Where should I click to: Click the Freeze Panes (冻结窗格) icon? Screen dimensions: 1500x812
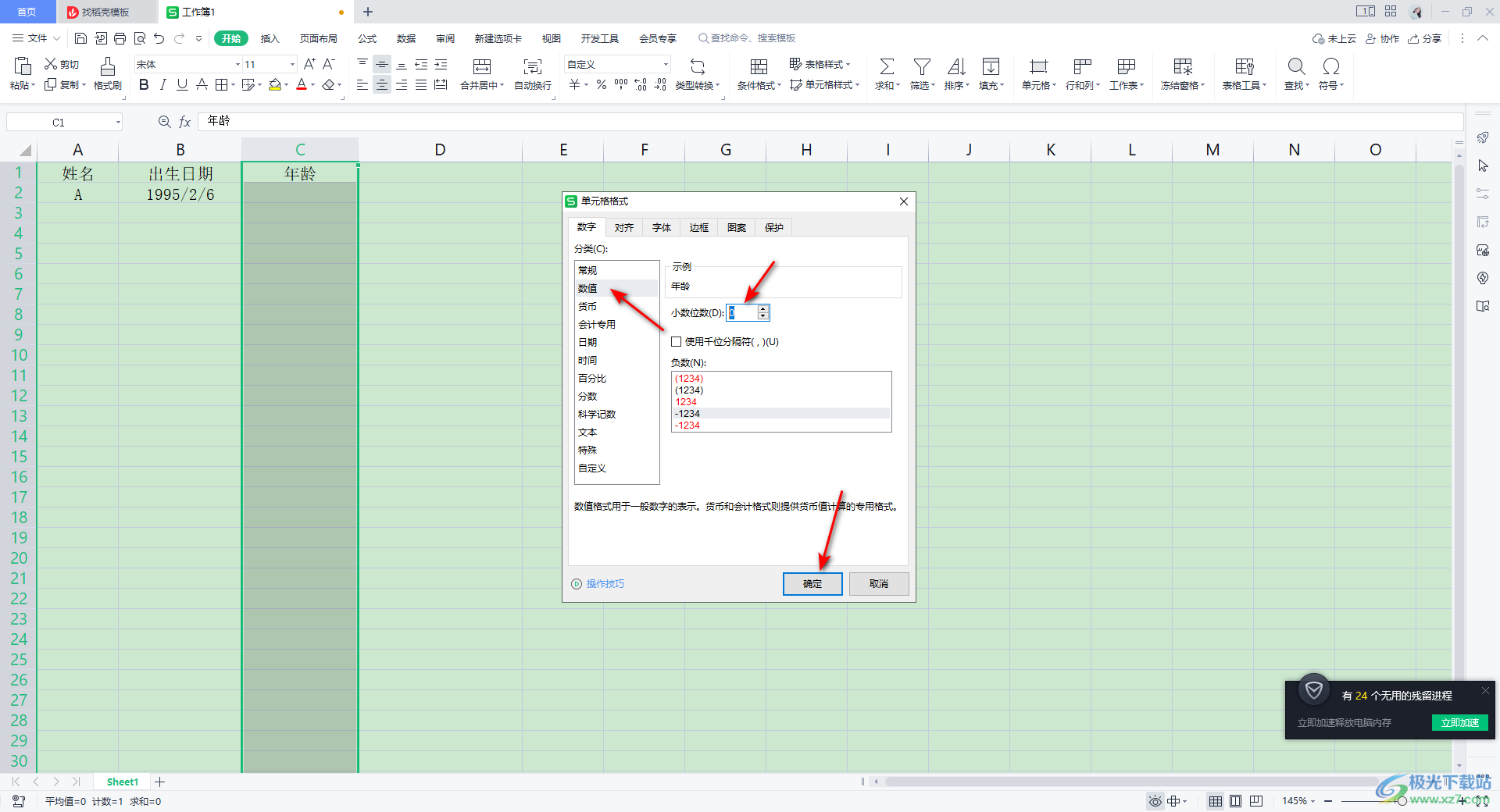1183,66
